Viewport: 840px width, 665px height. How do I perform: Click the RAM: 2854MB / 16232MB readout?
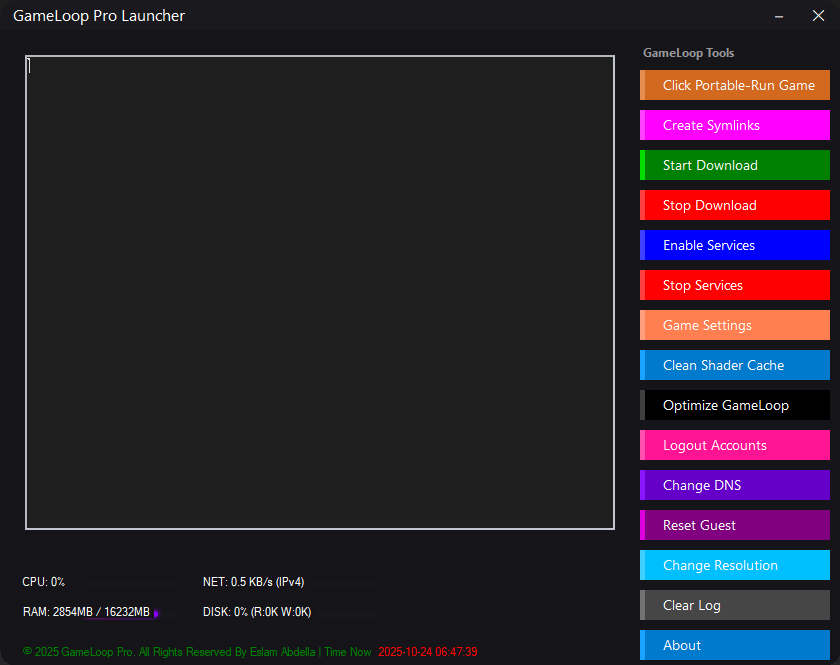[86, 612]
